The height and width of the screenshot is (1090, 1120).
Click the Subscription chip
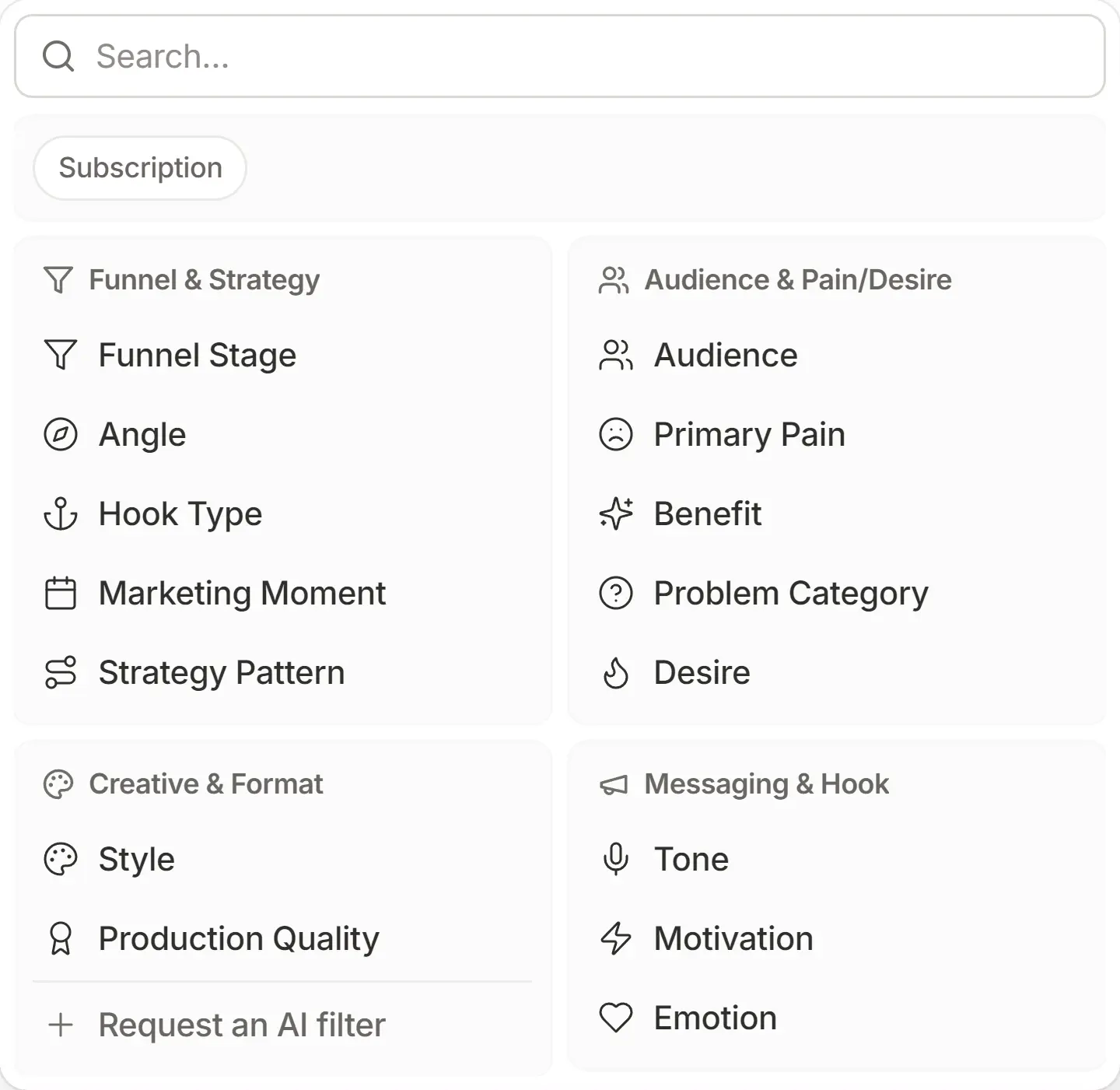(140, 168)
